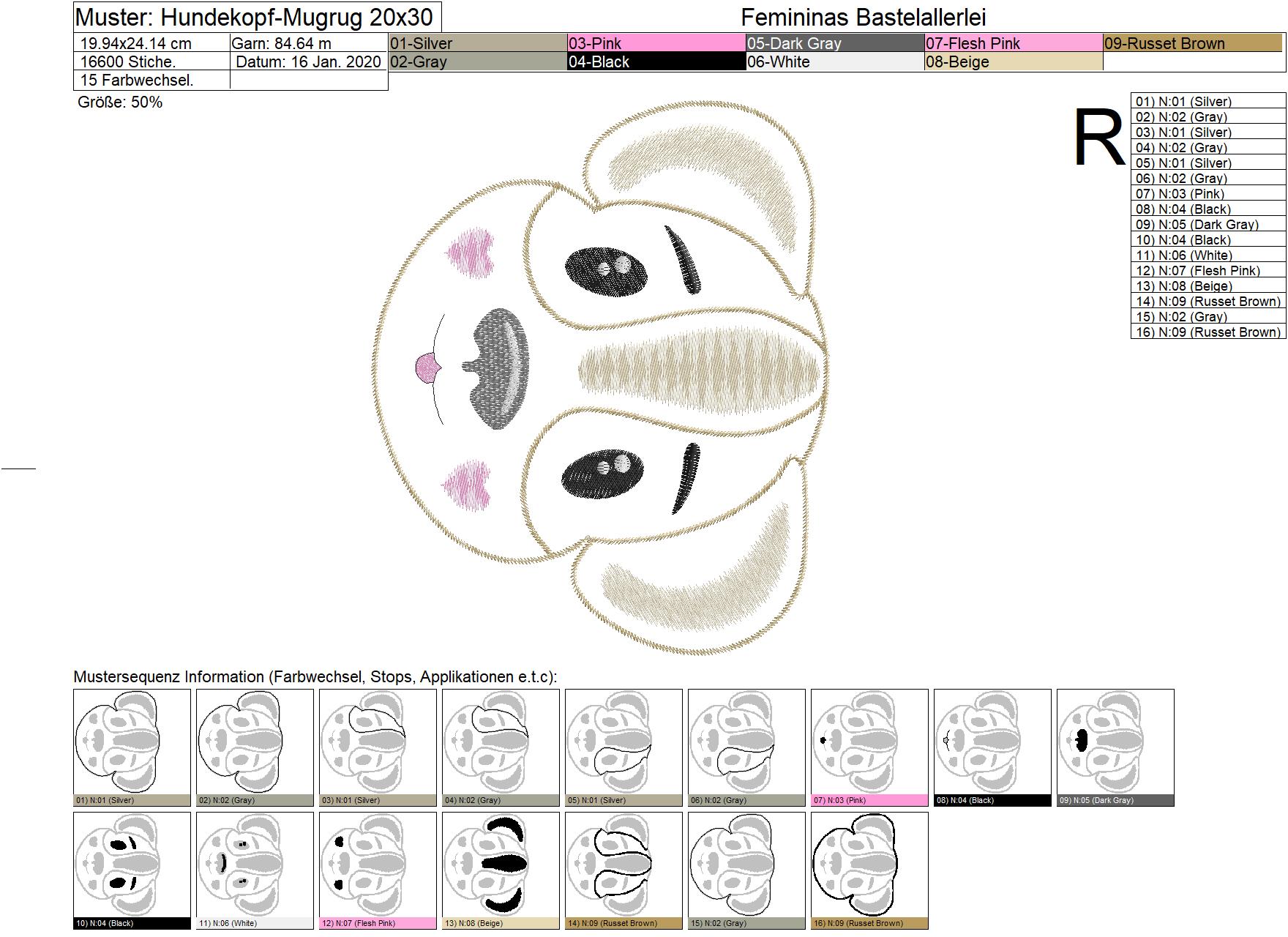Select the 07-Flesh Pink swatch
Viewport: 1288px width, 937px height.
1014,43
